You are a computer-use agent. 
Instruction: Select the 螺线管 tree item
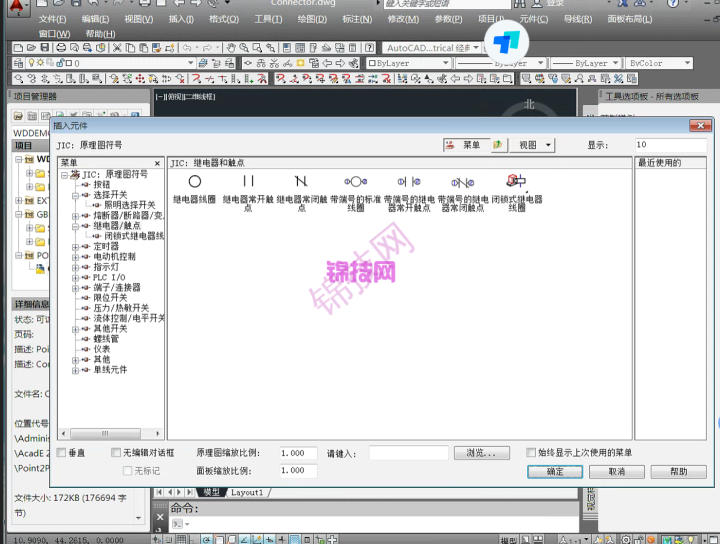(x=106, y=339)
